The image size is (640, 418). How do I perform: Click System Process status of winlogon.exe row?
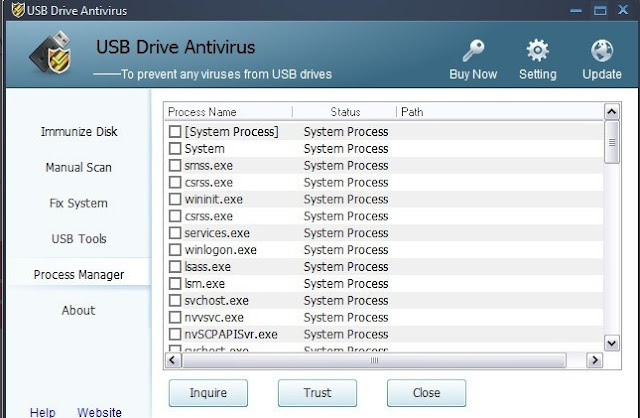click(346, 250)
